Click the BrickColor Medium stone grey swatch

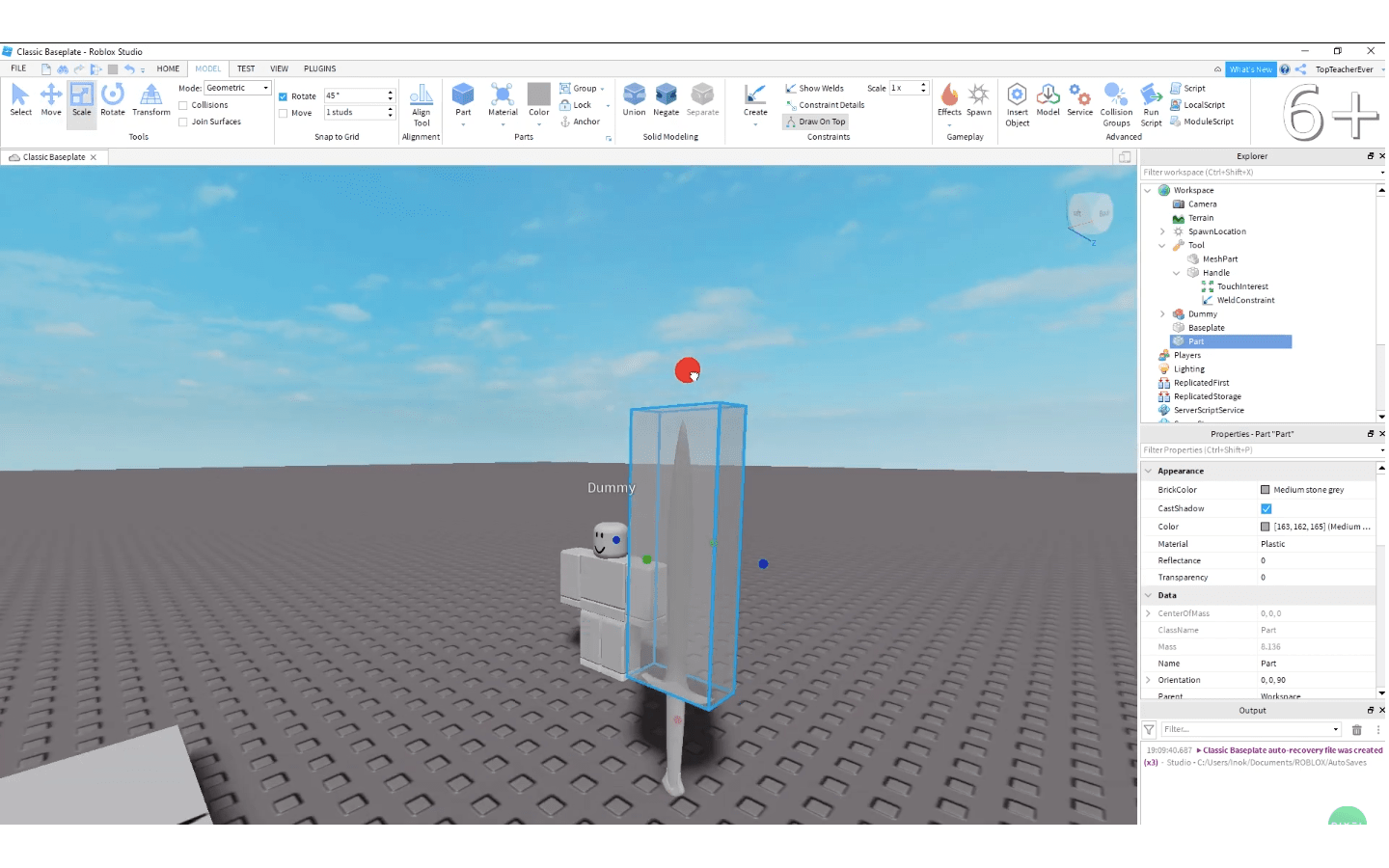[1266, 490]
